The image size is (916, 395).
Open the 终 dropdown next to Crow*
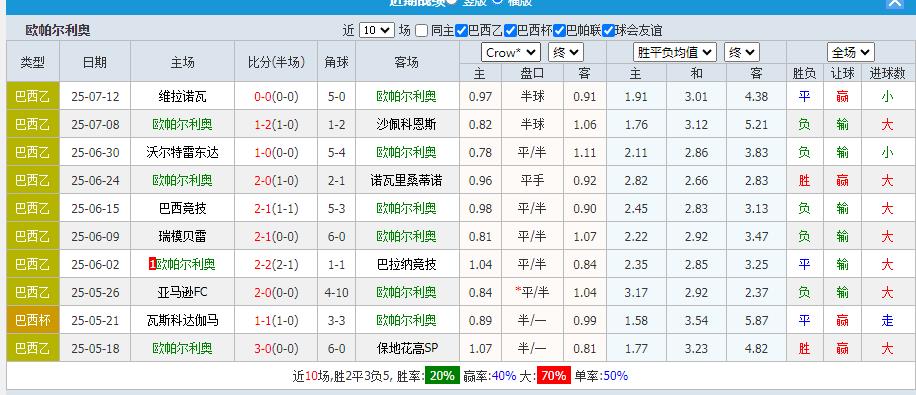coord(565,53)
